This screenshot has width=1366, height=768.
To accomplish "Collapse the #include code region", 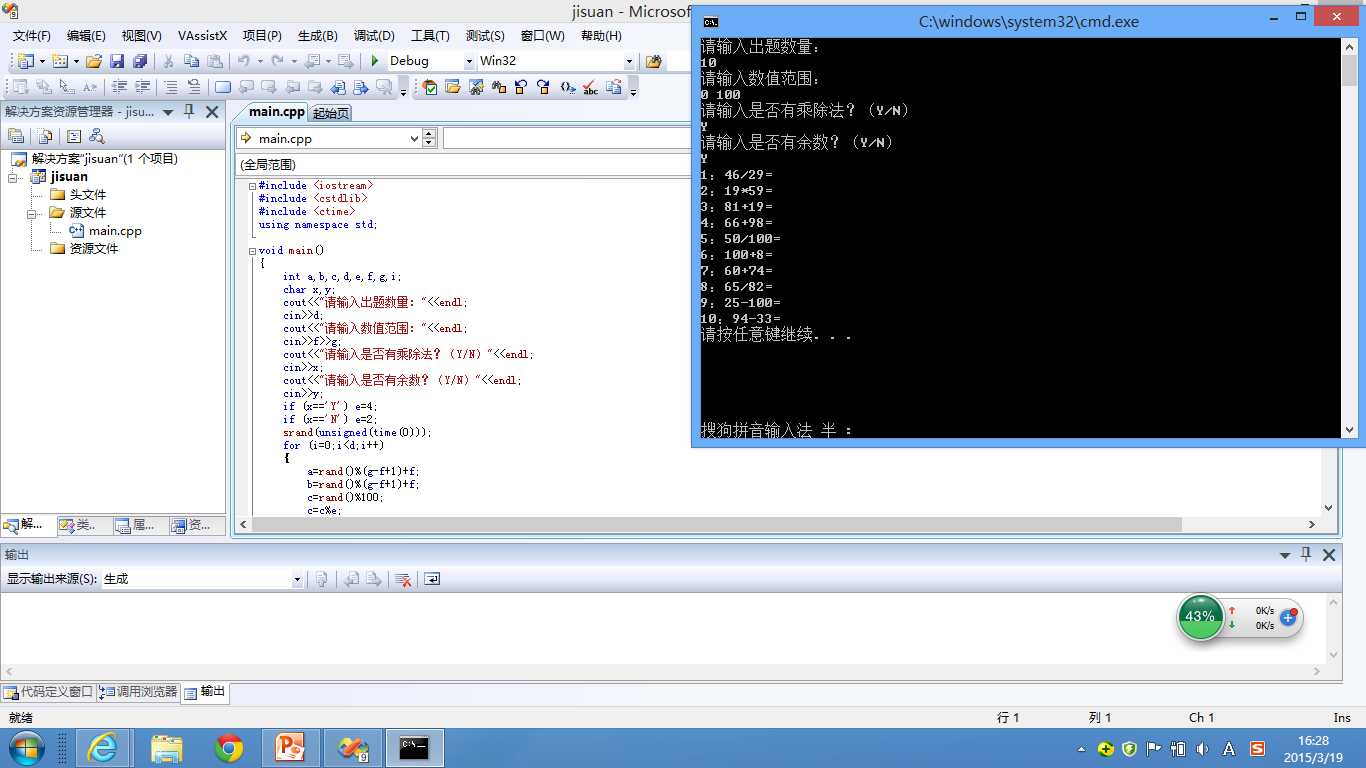I will pos(253,186).
